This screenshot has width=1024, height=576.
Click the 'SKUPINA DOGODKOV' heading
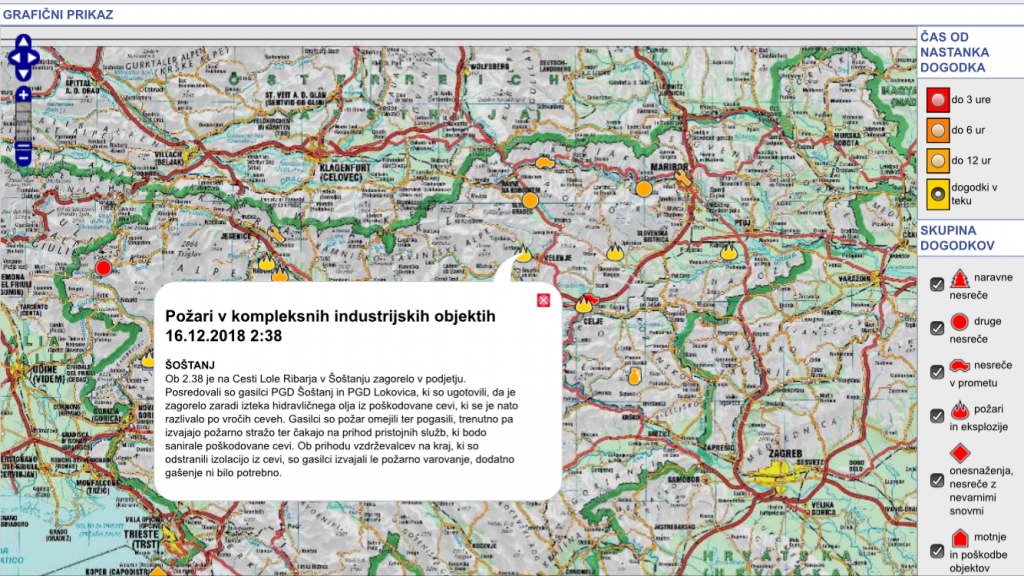tap(957, 238)
